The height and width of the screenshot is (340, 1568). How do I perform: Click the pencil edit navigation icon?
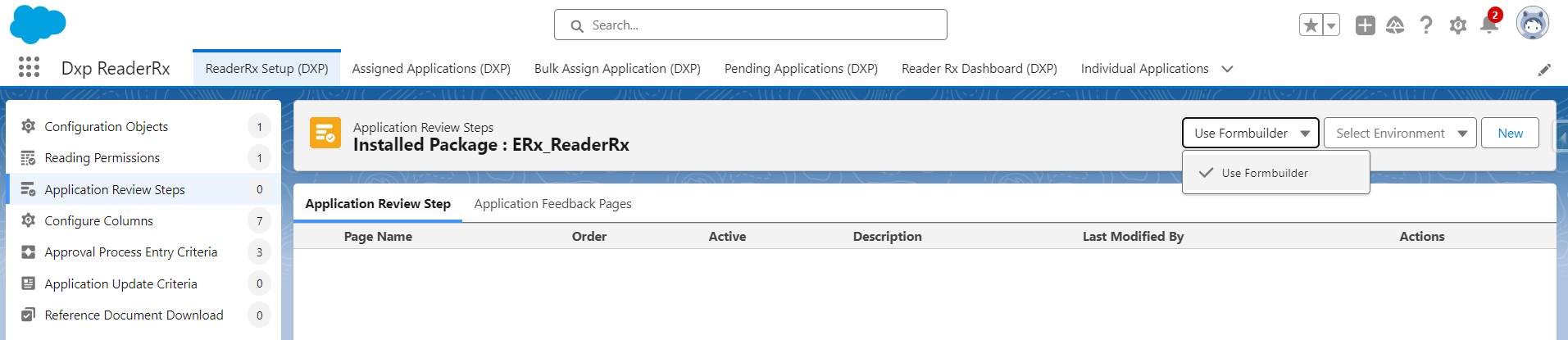[x=1544, y=70]
